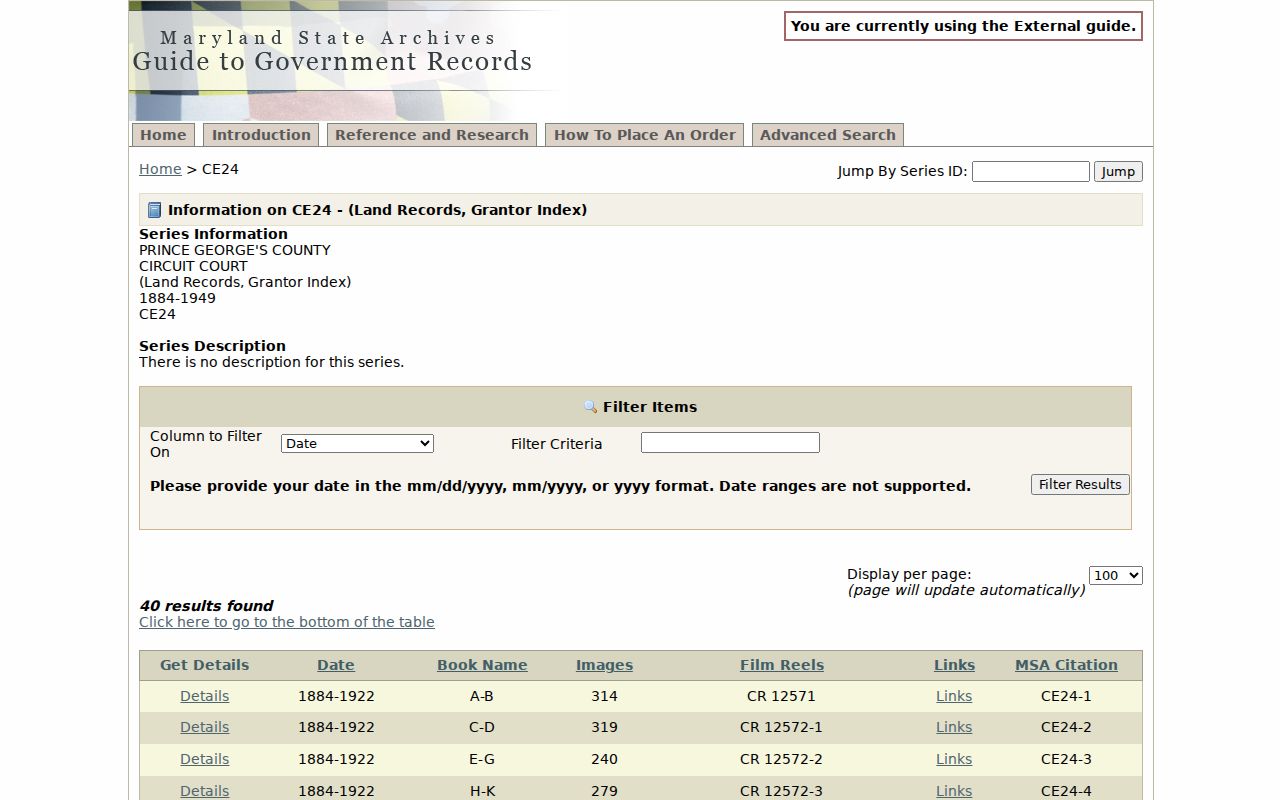
Task: Click the CR 12572-1 film reel cell
Action: (x=782, y=727)
